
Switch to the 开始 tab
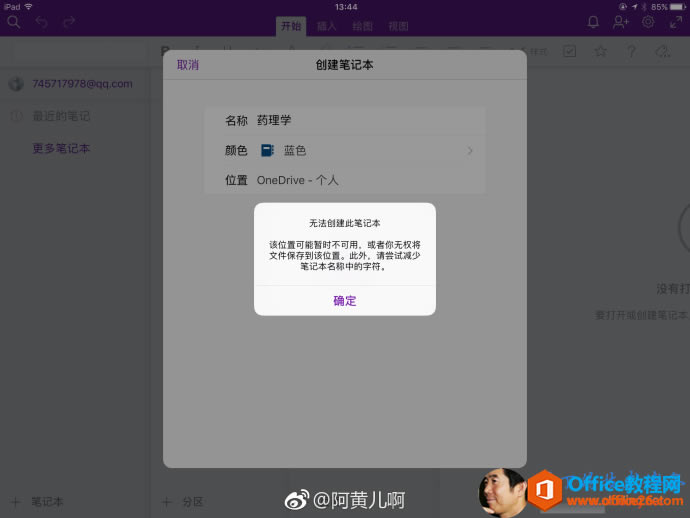point(291,26)
